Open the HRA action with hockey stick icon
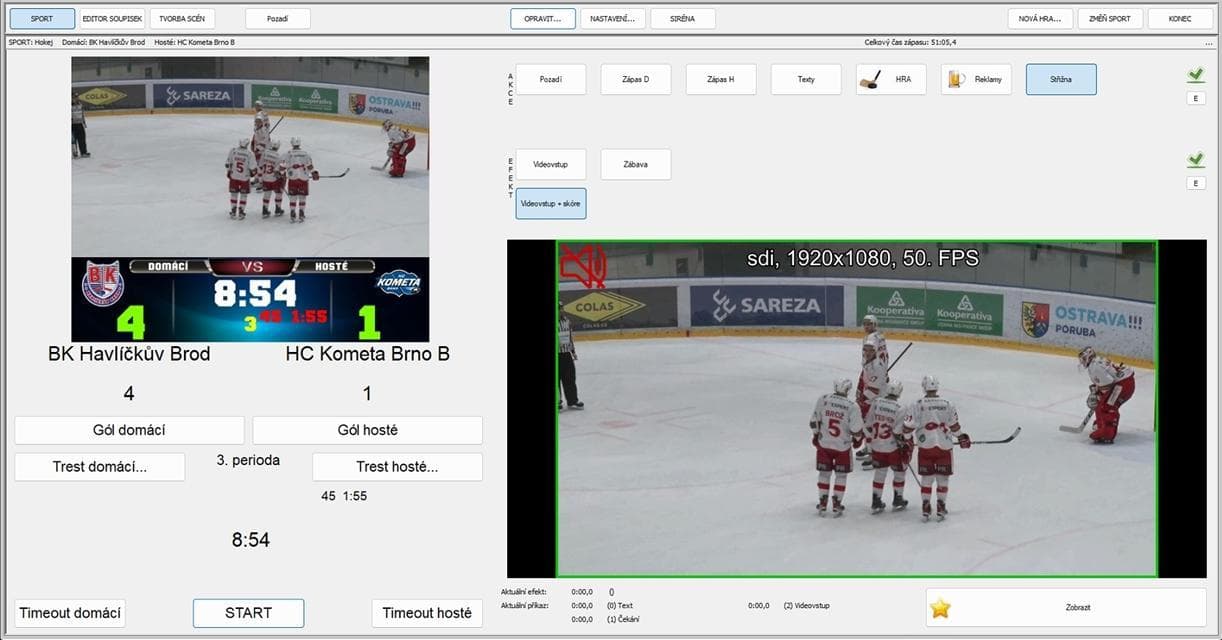1222x640 pixels. pos(891,79)
